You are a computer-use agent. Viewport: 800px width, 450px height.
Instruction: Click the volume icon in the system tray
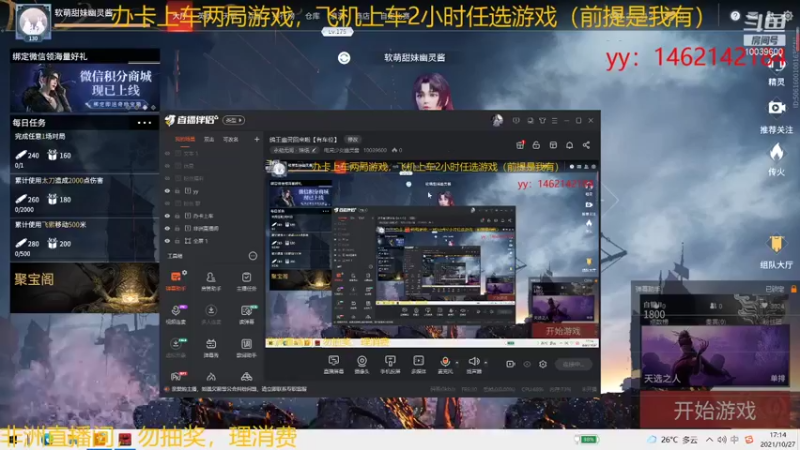[x=722, y=439]
